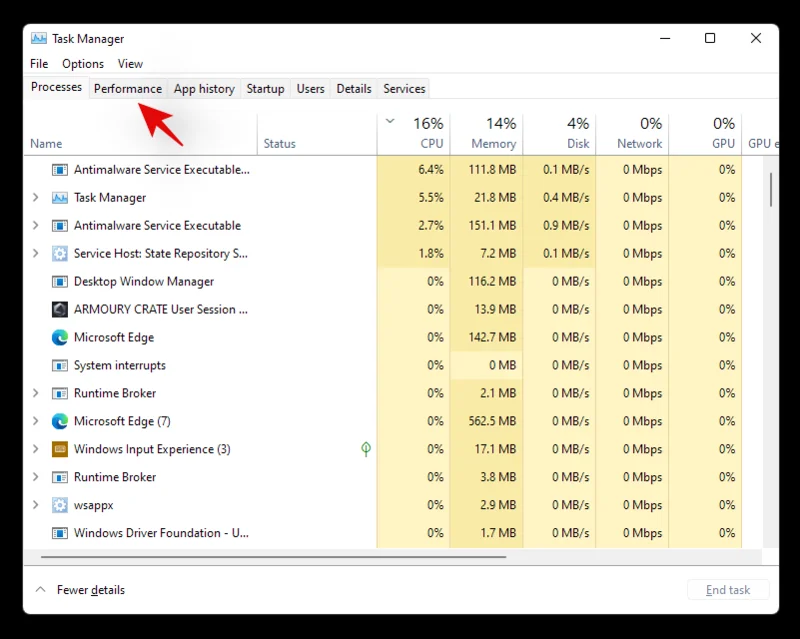
Task: Click the ARMOURY CRATE User Session icon
Action: click(x=58, y=309)
